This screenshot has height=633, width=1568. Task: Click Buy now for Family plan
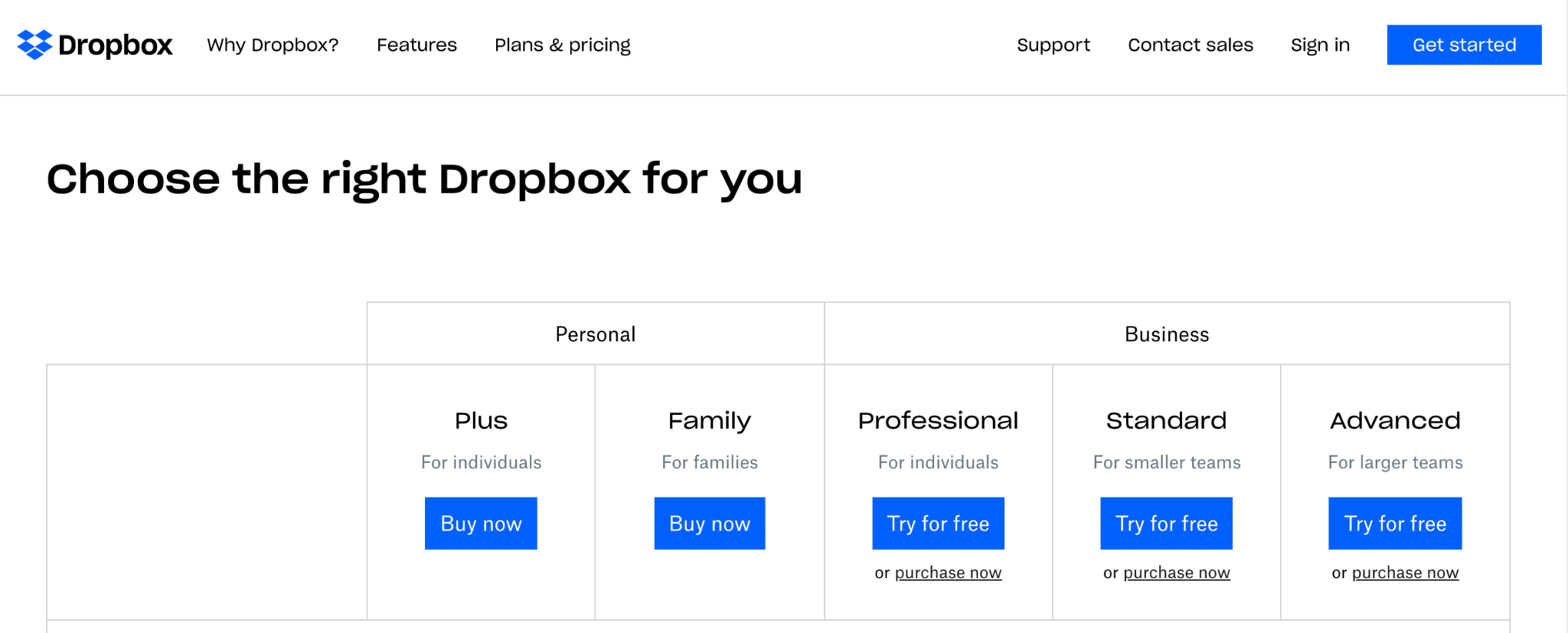coord(709,524)
